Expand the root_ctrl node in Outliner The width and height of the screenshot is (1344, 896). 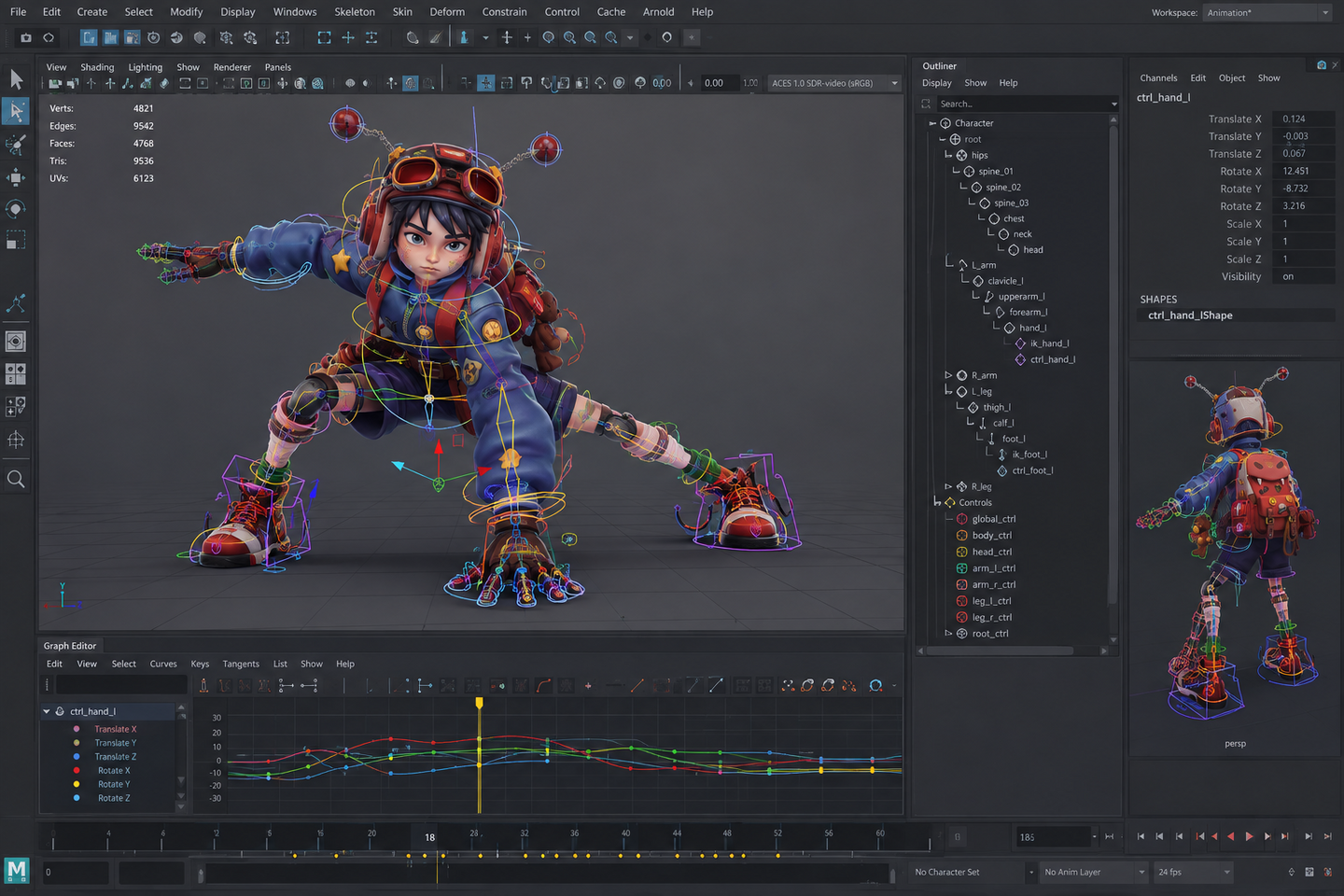click(948, 634)
